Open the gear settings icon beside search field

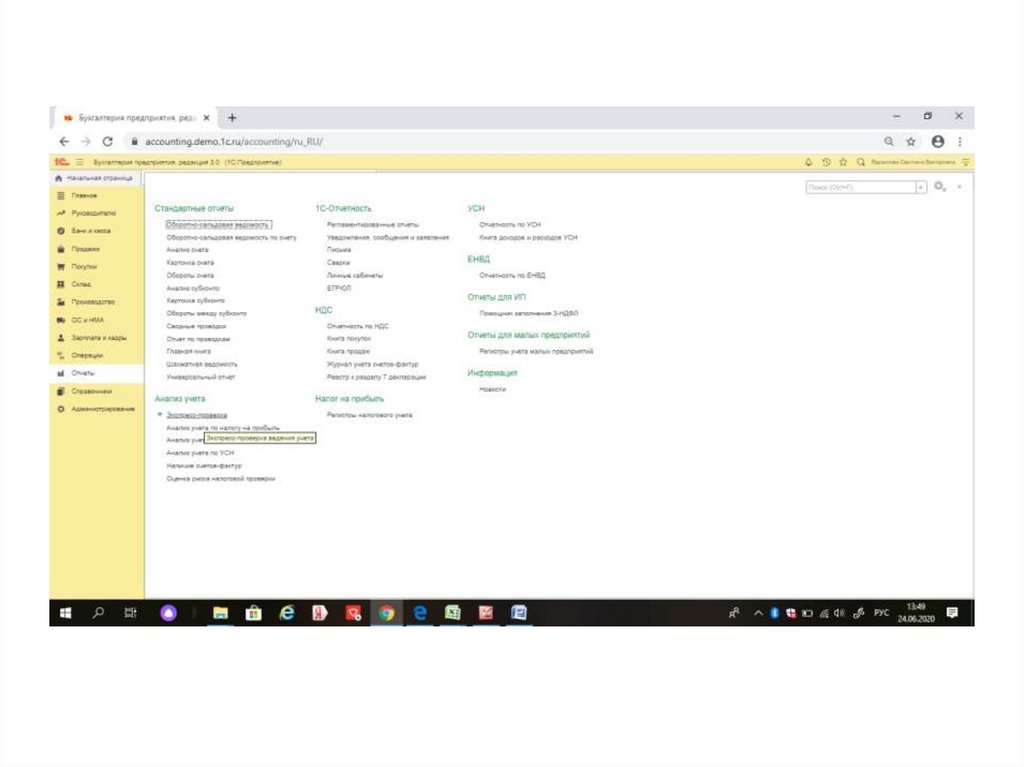coord(939,187)
